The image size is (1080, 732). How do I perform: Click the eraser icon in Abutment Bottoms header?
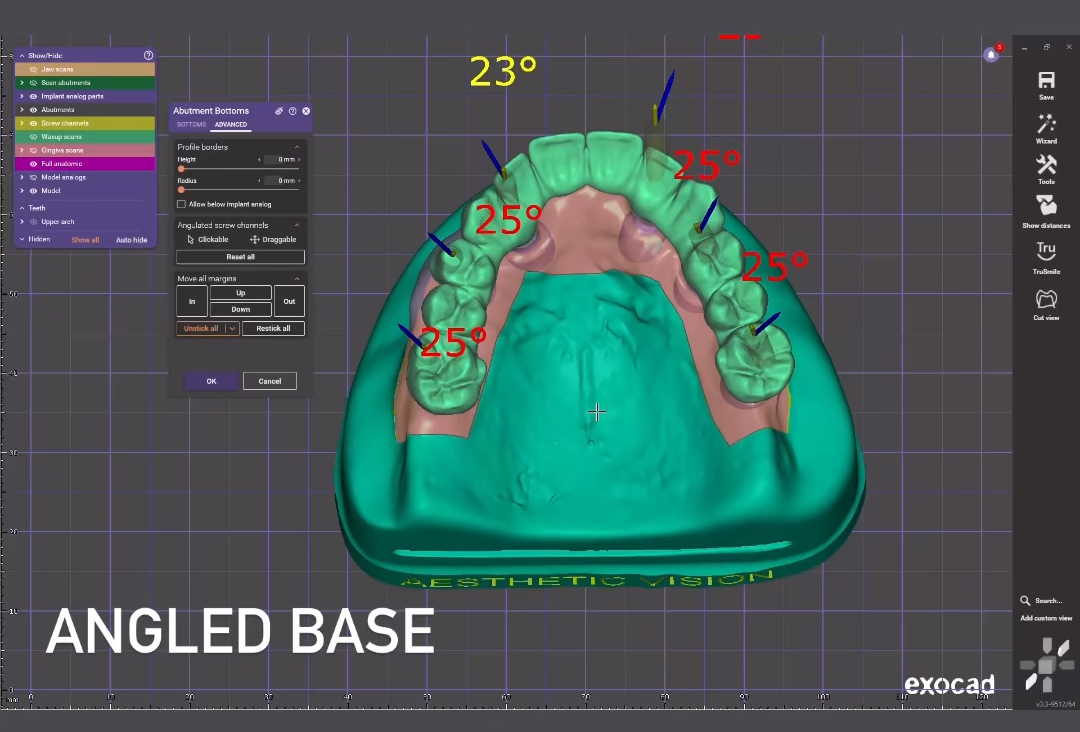[279, 111]
